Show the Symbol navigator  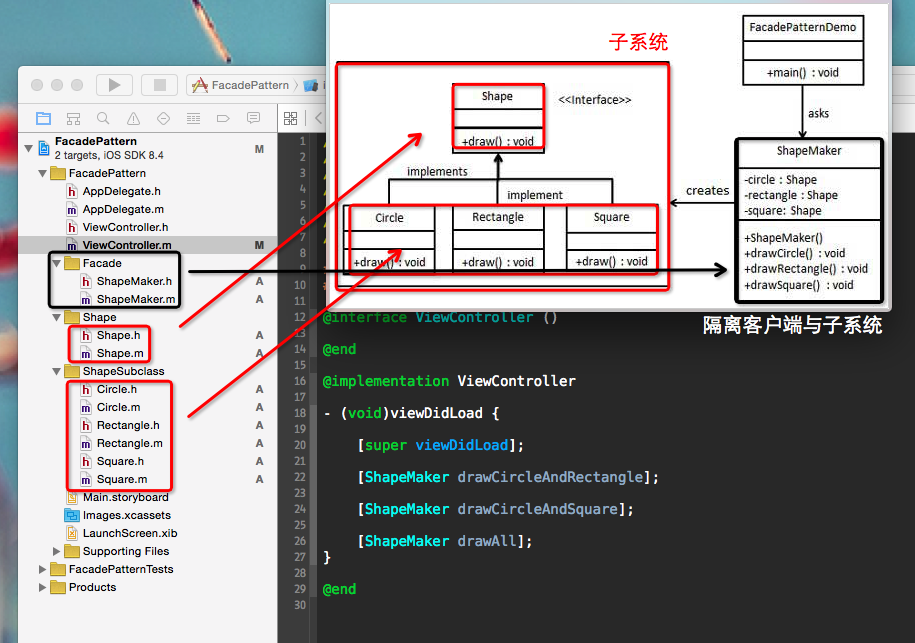74,118
